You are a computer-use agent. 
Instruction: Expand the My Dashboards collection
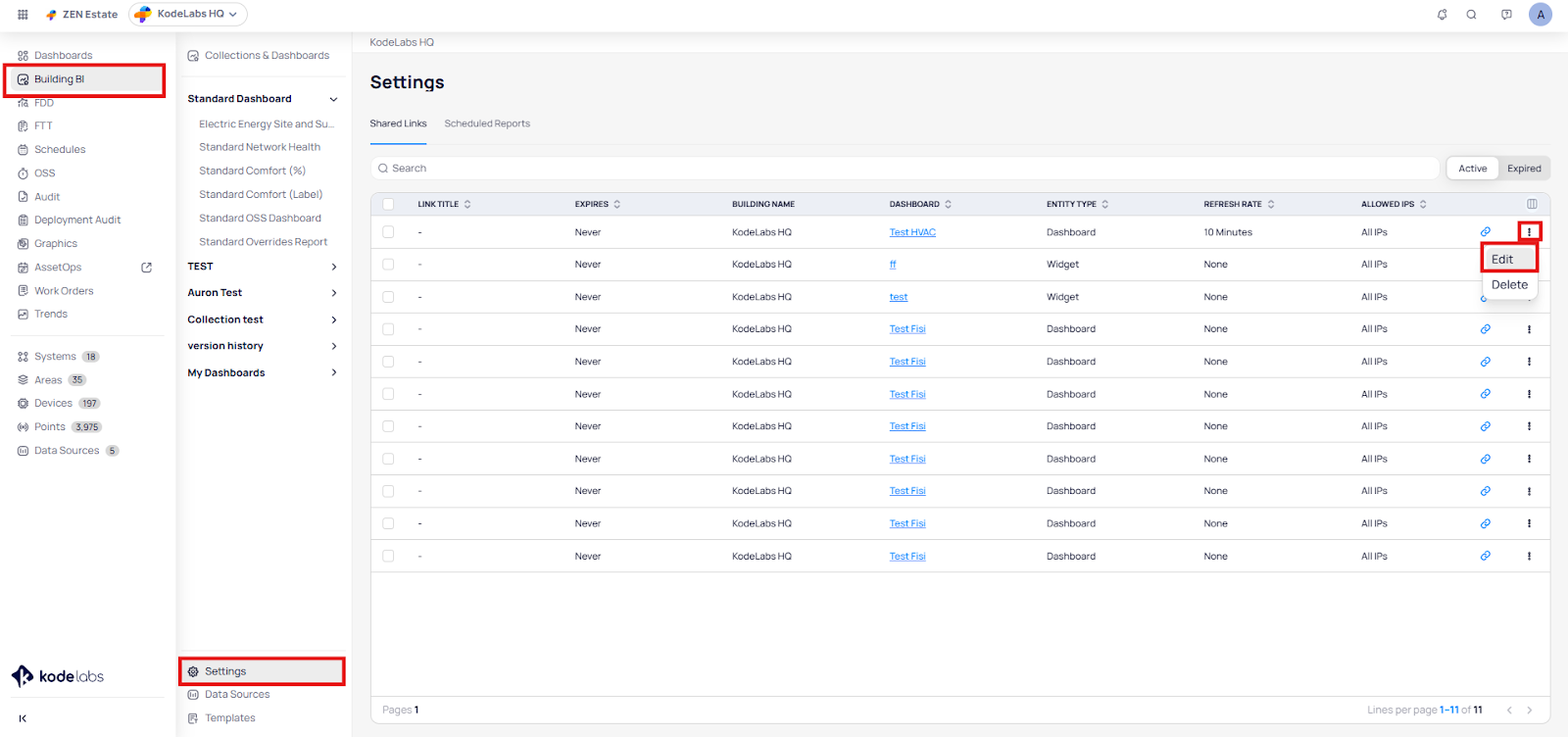pyautogui.click(x=333, y=373)
